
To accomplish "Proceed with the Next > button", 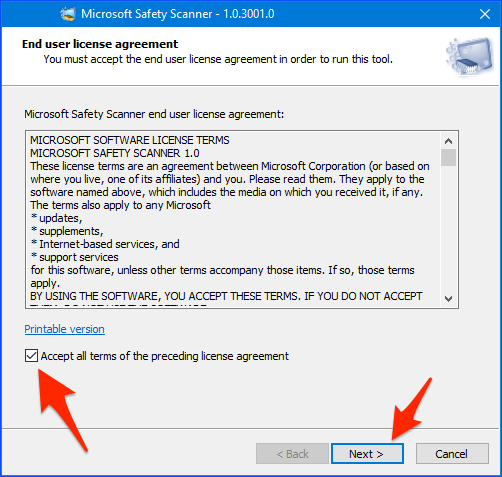I will [367, 454].
